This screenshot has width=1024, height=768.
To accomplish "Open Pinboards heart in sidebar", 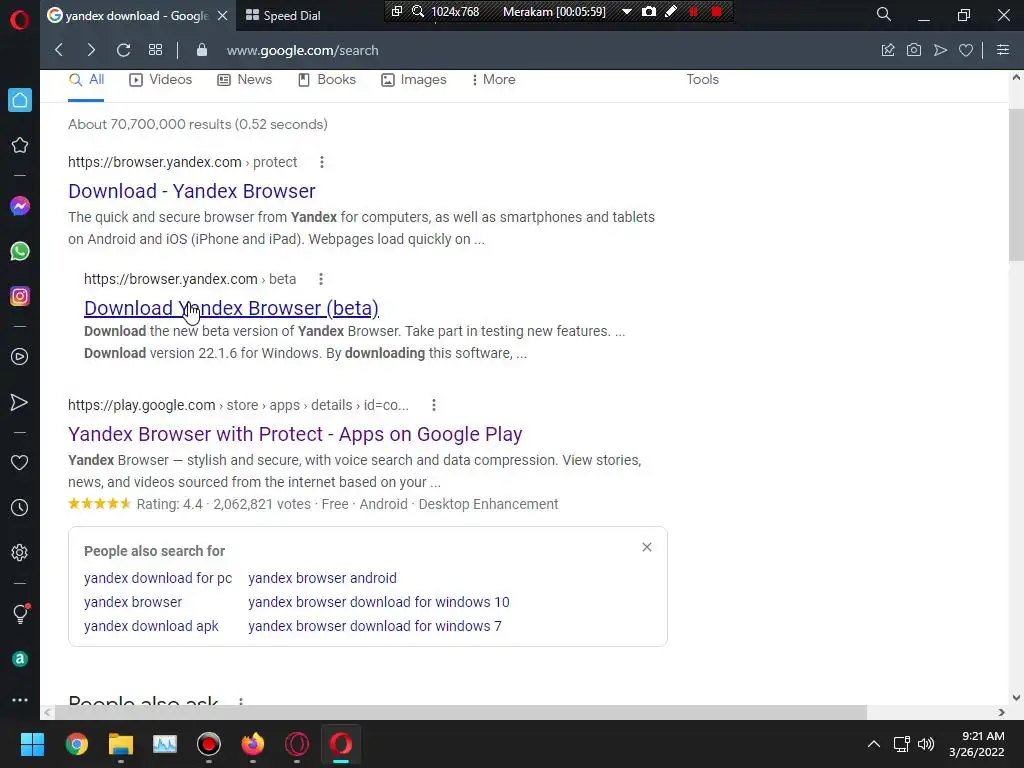I will click(20, 462).
